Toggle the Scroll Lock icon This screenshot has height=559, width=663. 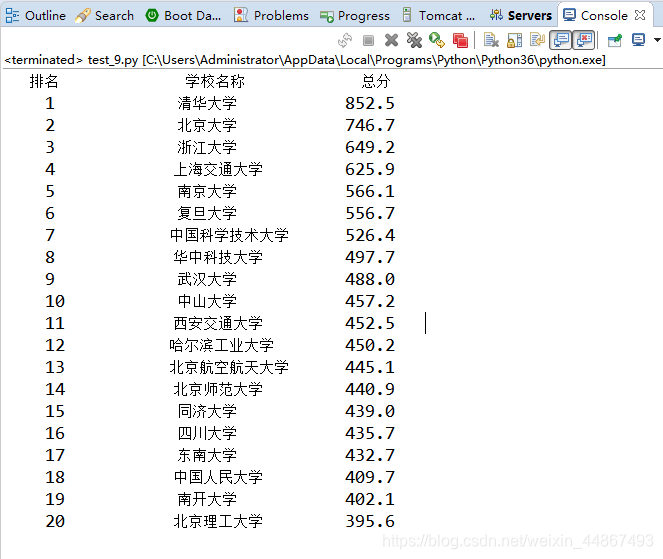(514, 40)
